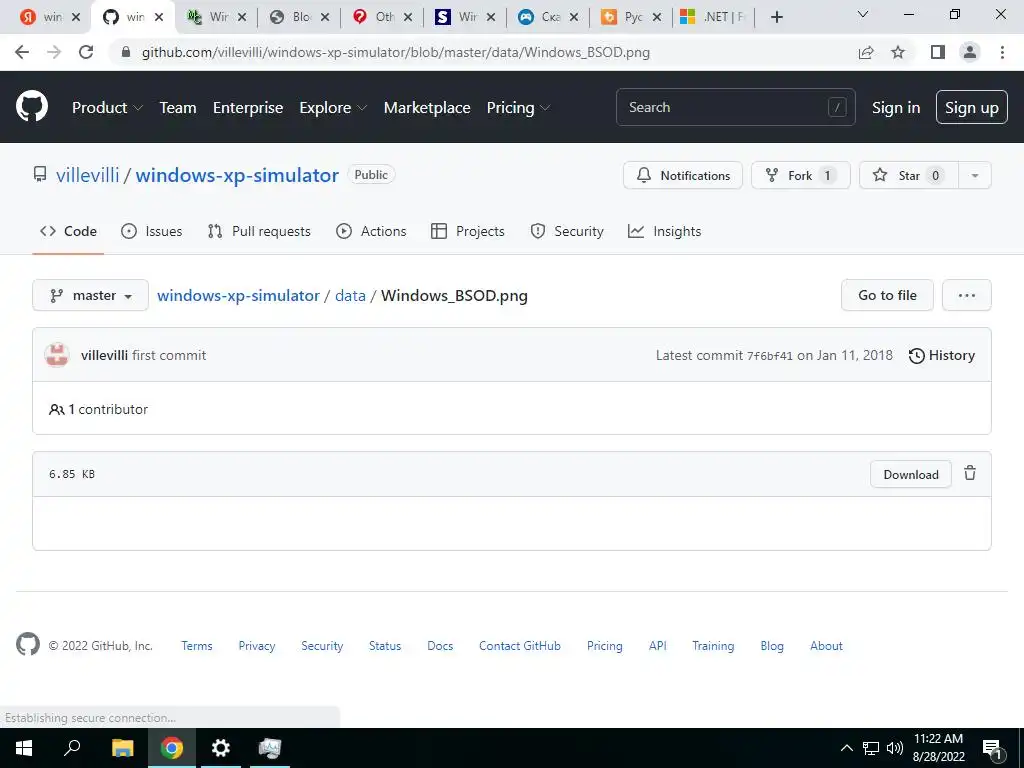Expand the Explore dropdown menu
This screenshot has width=1024, height=768.
pos(333,108)
